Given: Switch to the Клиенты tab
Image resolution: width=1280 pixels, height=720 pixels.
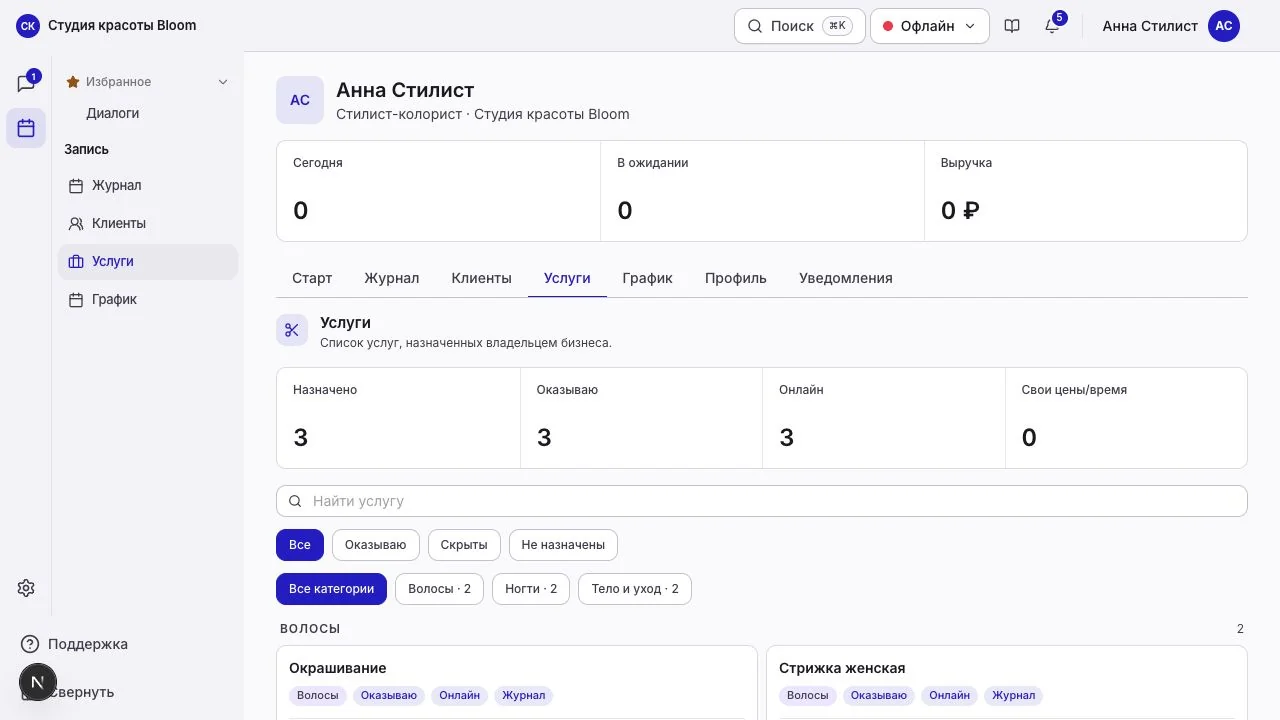Looking at the screenshot, I should [x=482, y=278].
